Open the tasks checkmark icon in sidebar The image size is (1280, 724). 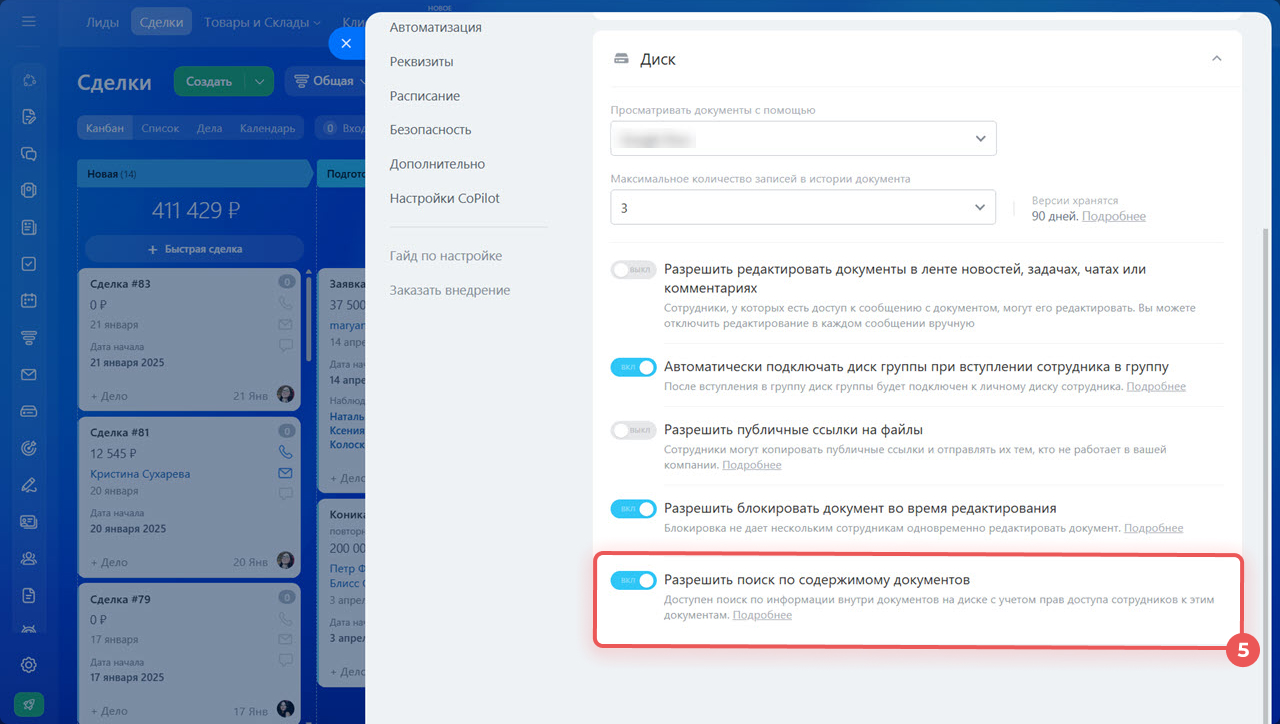28,264
